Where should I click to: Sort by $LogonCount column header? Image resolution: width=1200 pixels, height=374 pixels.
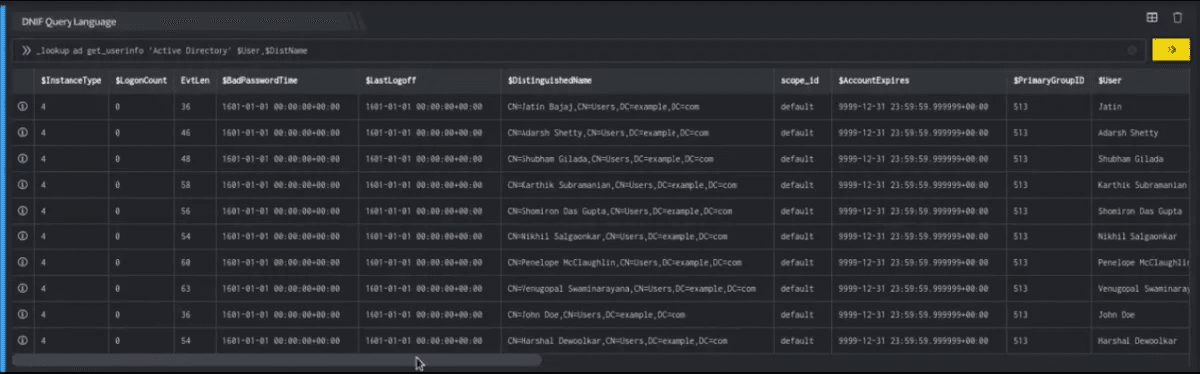140,80
